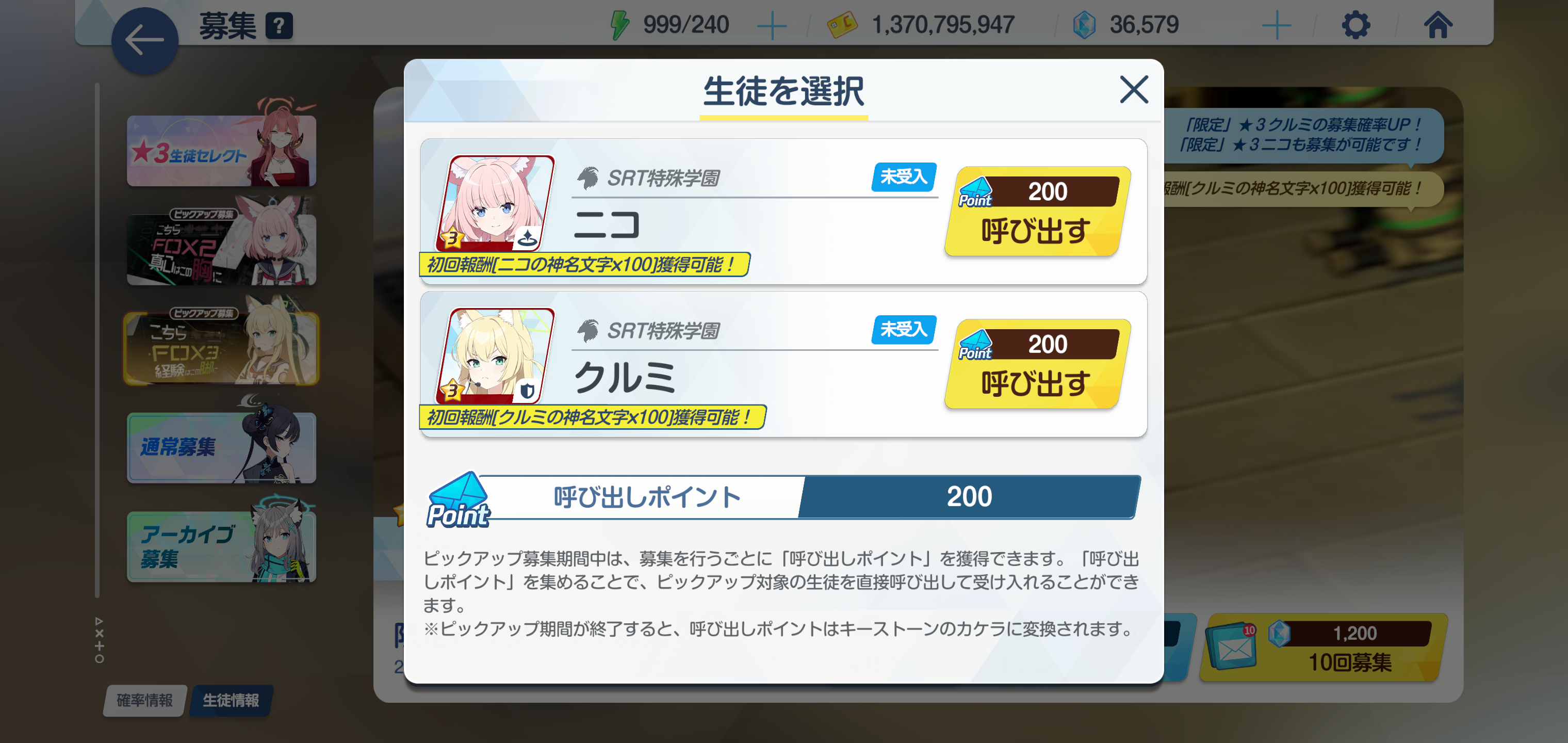Open the 生徒情報 tab

231,700
